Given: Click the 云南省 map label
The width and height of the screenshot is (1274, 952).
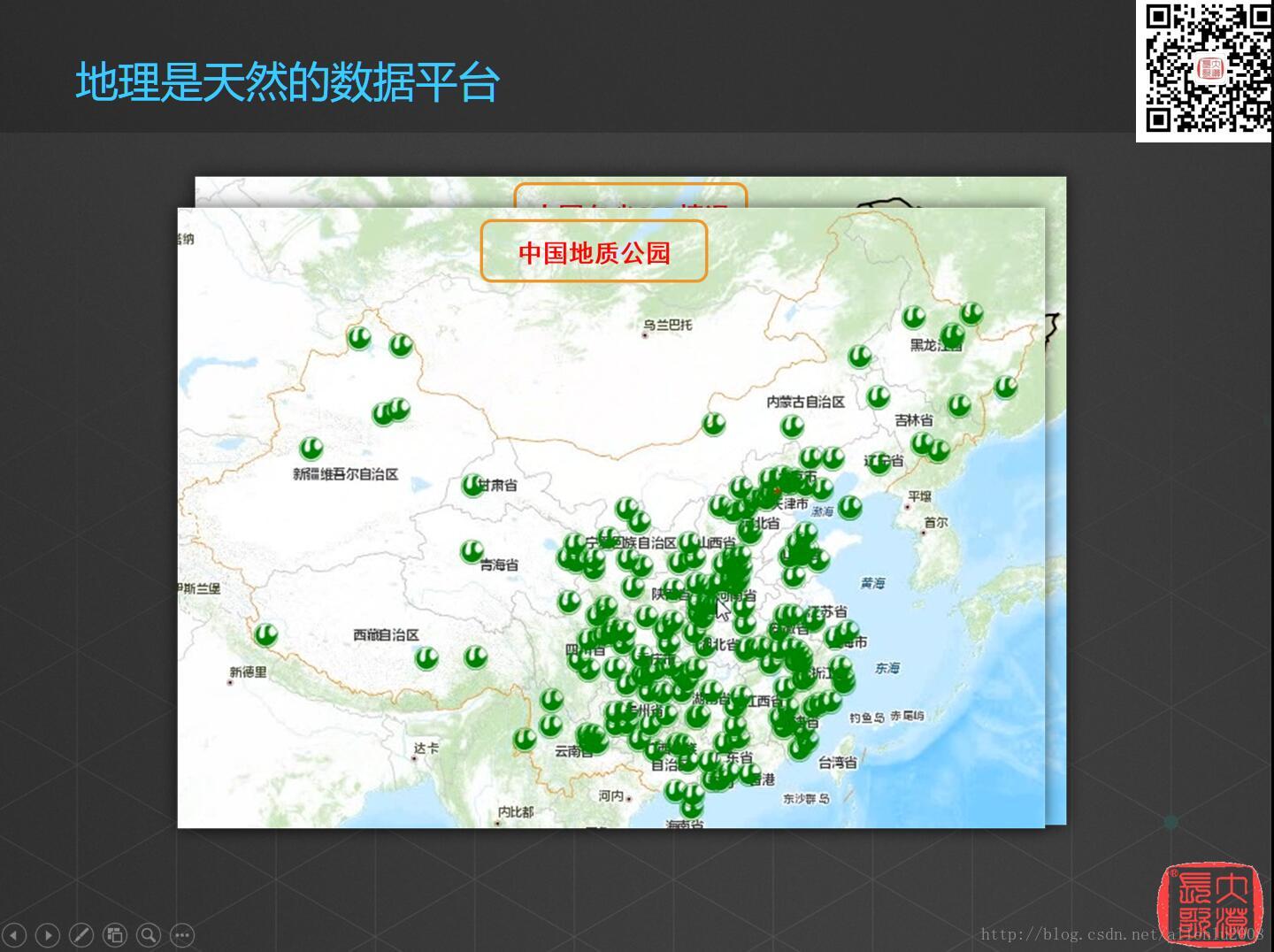Looking at the screenshot, I should point(573,751).
